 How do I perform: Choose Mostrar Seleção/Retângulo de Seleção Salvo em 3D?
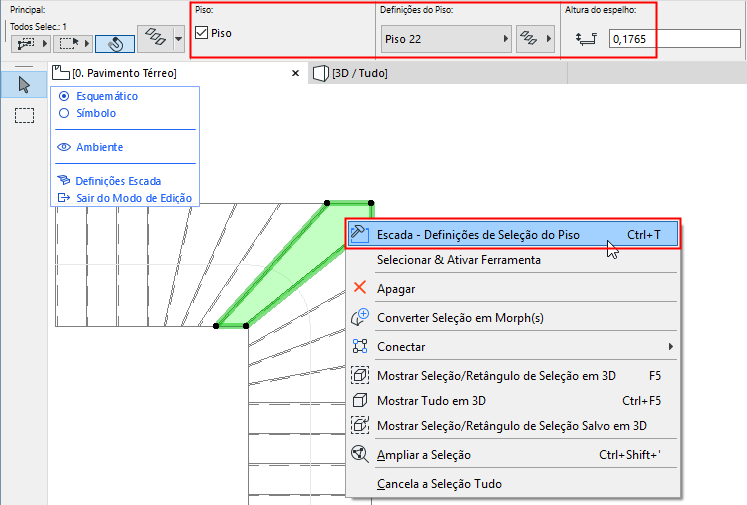[513, 425]
